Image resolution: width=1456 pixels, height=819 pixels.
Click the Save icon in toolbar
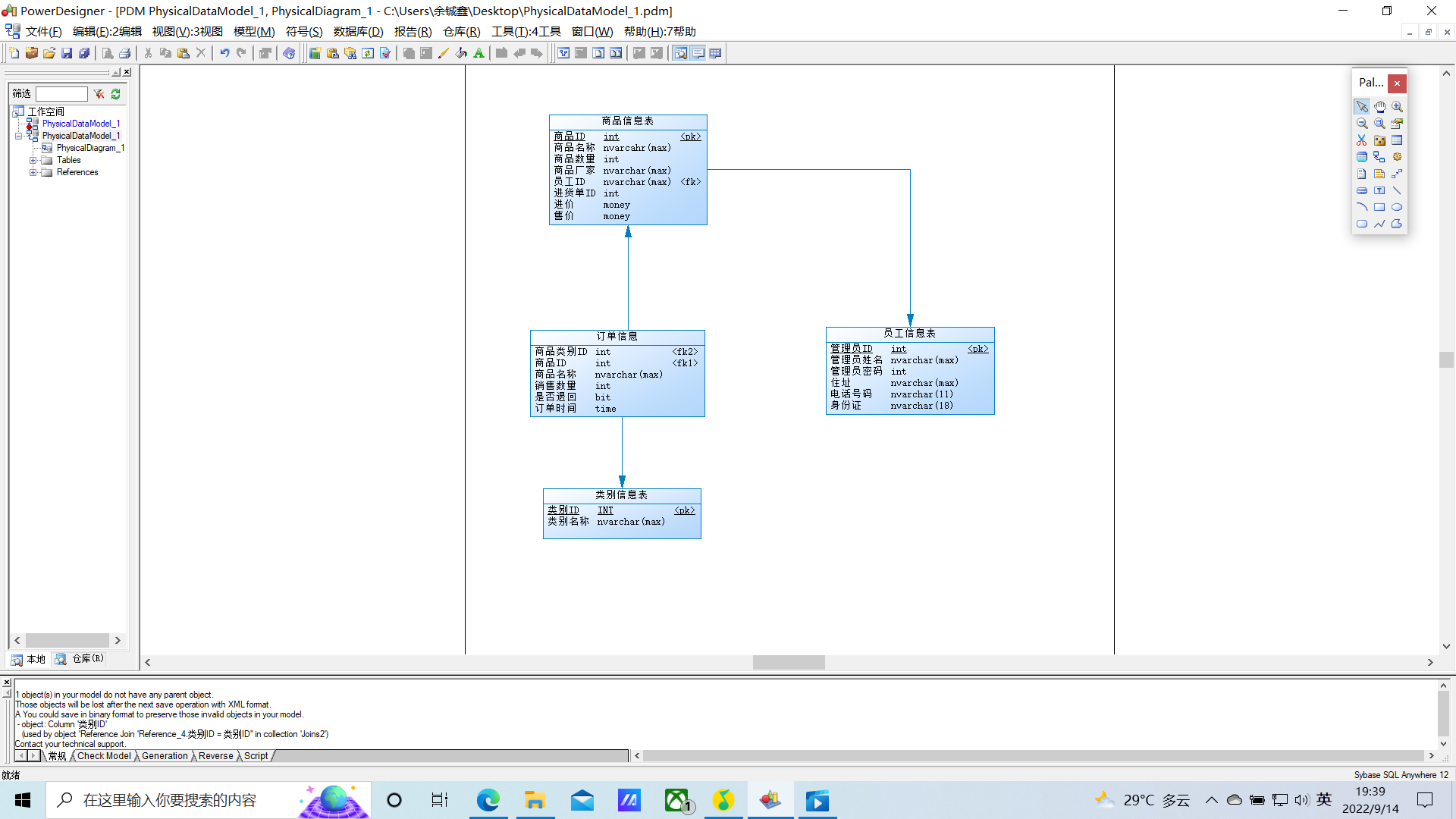[67, 53]
